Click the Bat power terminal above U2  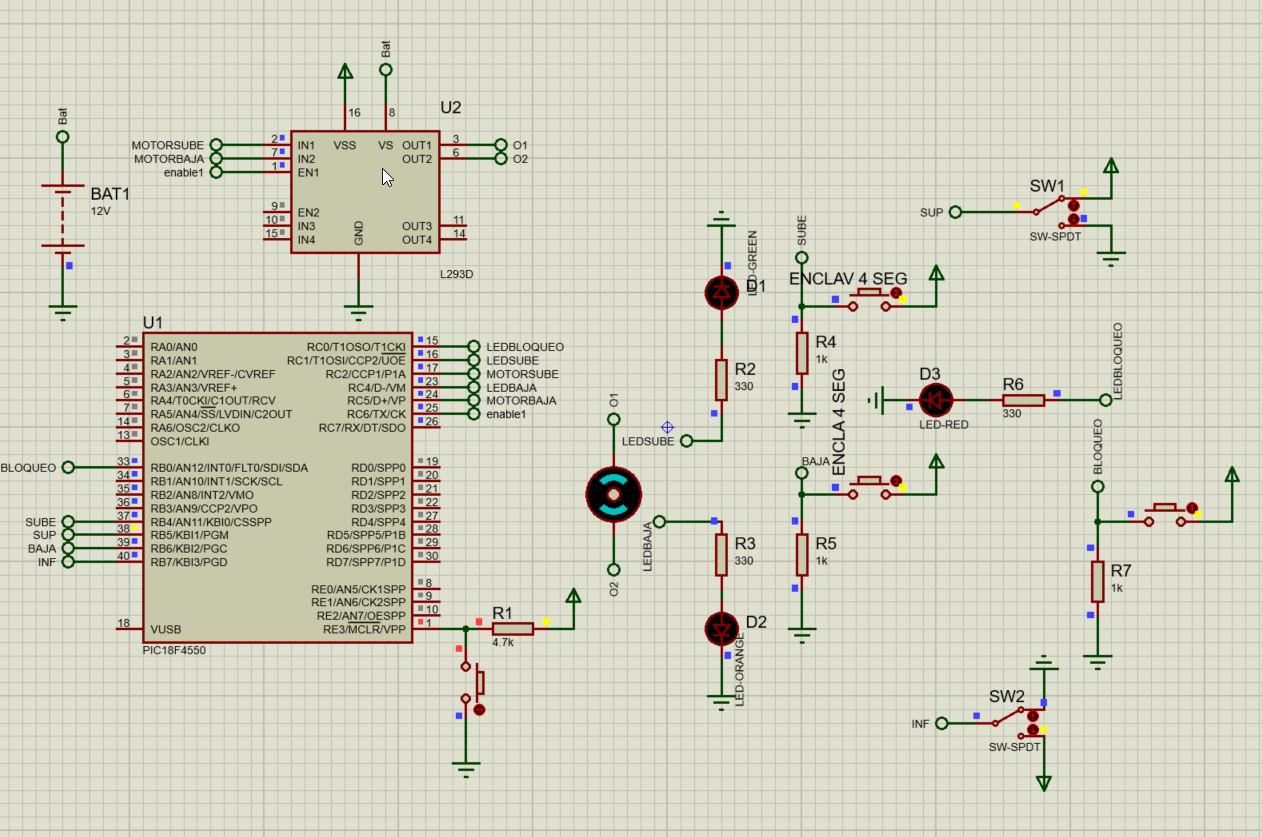[x=384, y=69]
